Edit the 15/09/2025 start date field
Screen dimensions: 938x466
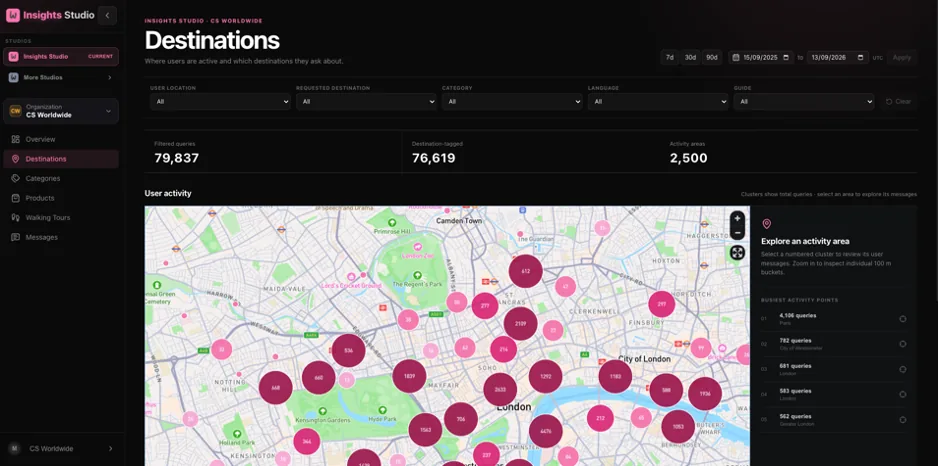coord(761,57)
